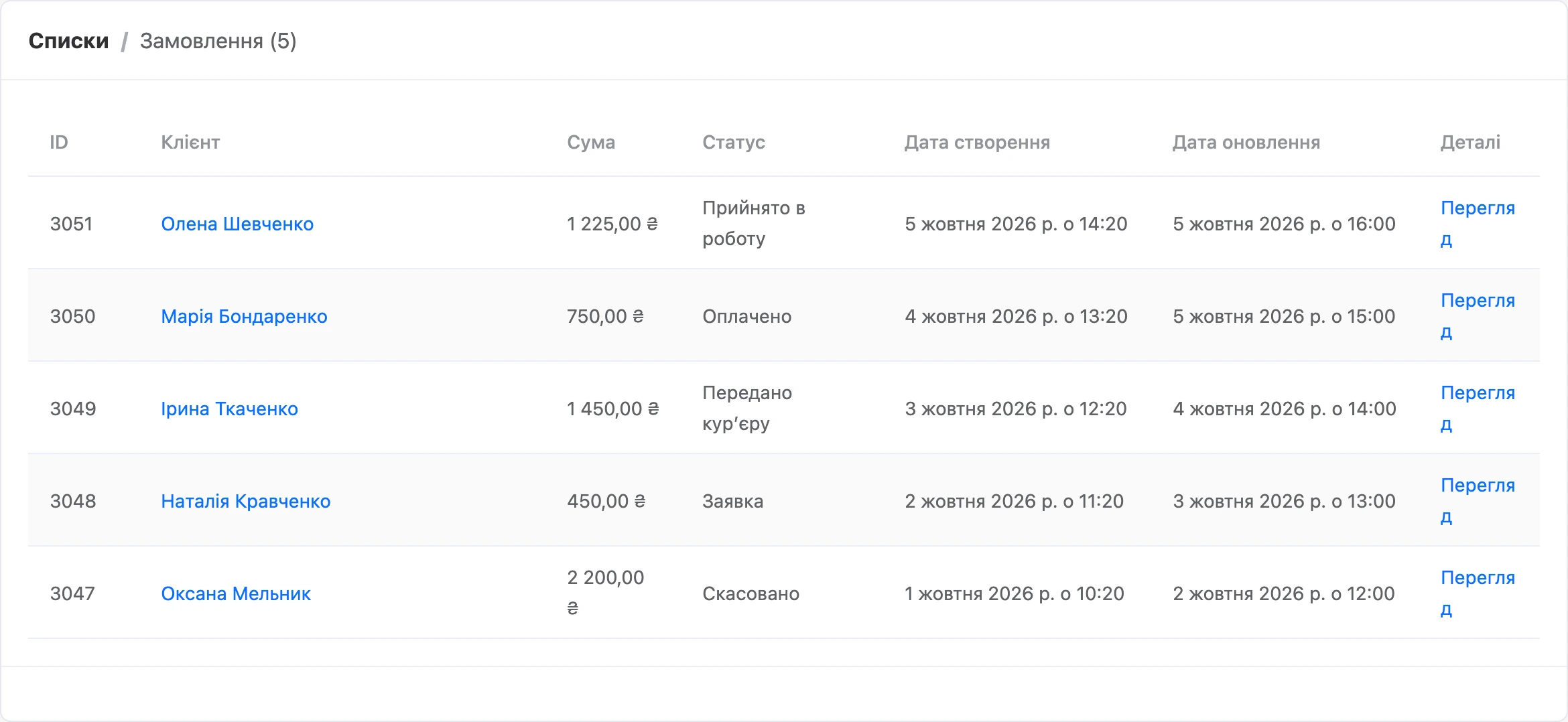The height and width of the screenshot is (722, 1568).
Task: Click the Сума column header
Action: tap(591, 142)
